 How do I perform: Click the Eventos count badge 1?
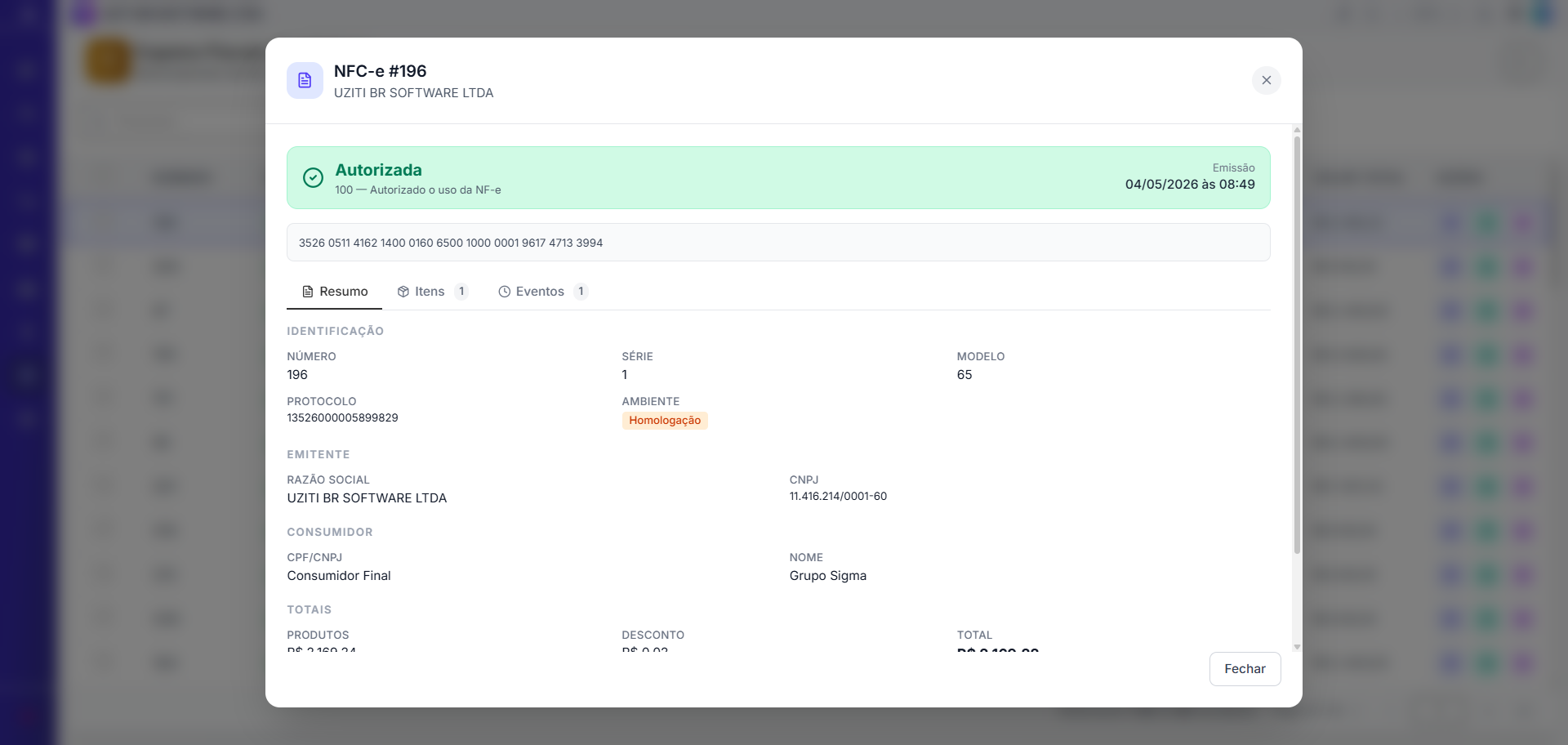581,292
